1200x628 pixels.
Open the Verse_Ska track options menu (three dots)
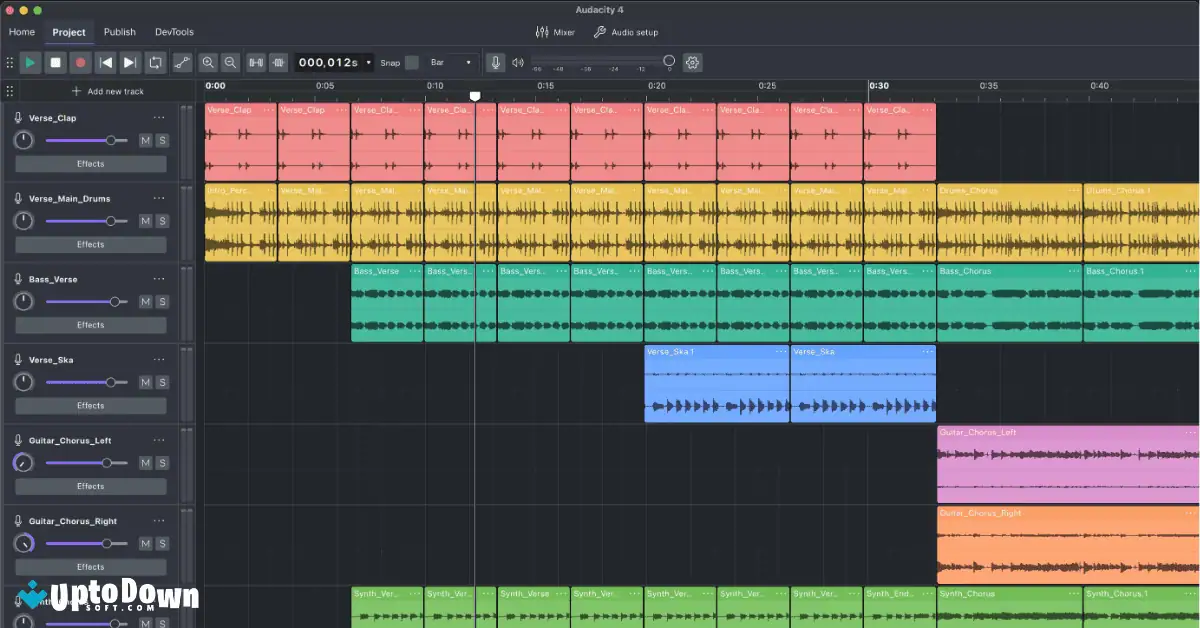click(158, 359)
